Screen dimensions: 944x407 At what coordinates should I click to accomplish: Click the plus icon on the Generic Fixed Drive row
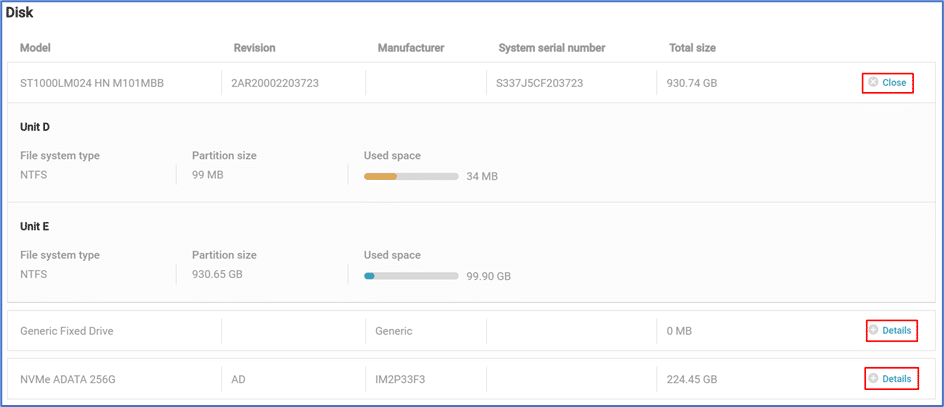[873, 330]
